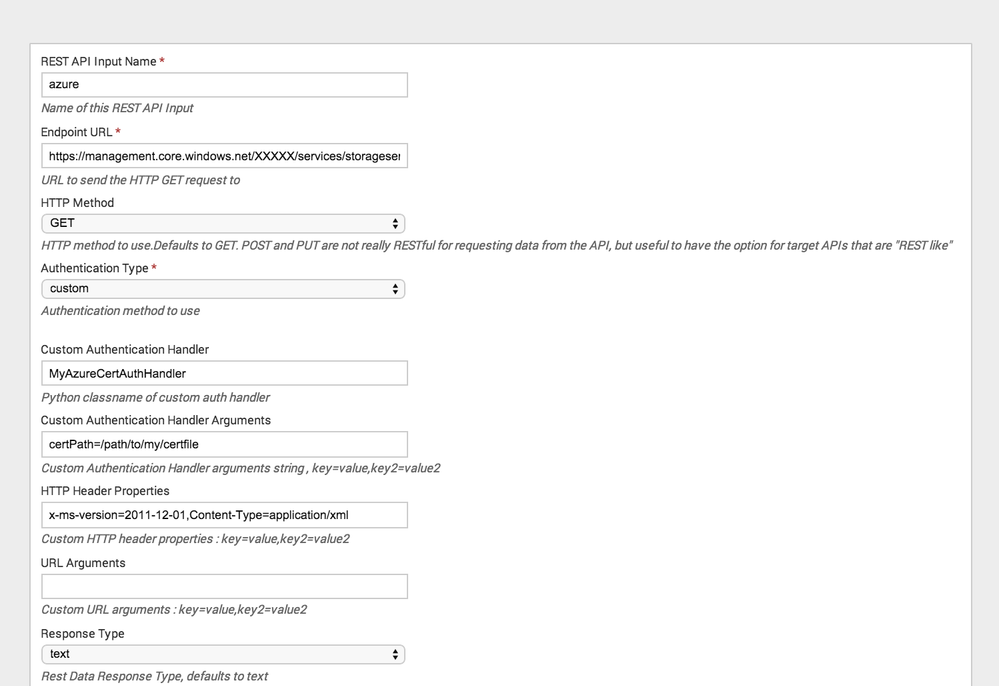This screenshot has width=999, height=686.
Task: Click the "Custom Authentication Handler" label
Action: pyautogui.click(x=125, y=350)
